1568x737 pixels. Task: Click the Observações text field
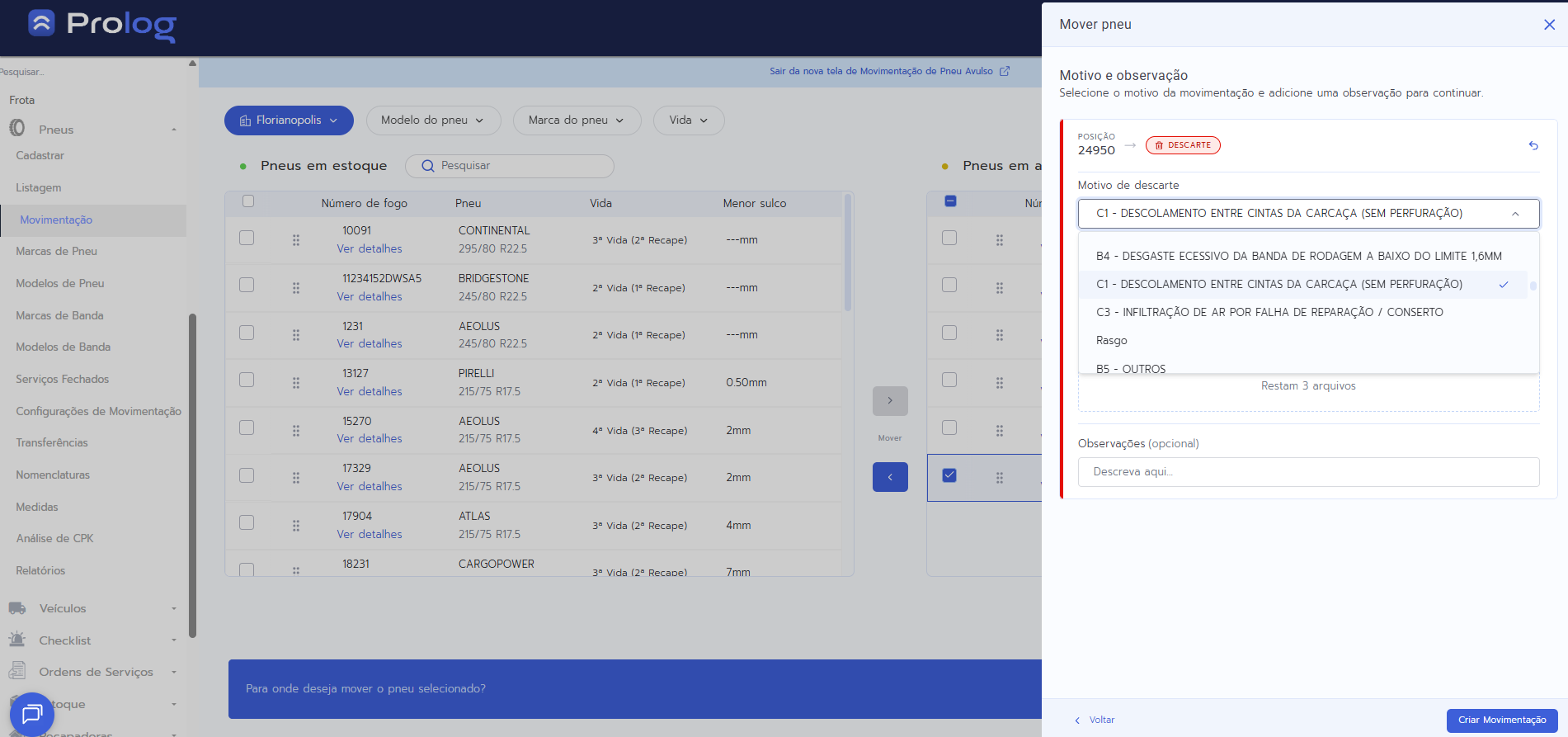point(1308,472)
